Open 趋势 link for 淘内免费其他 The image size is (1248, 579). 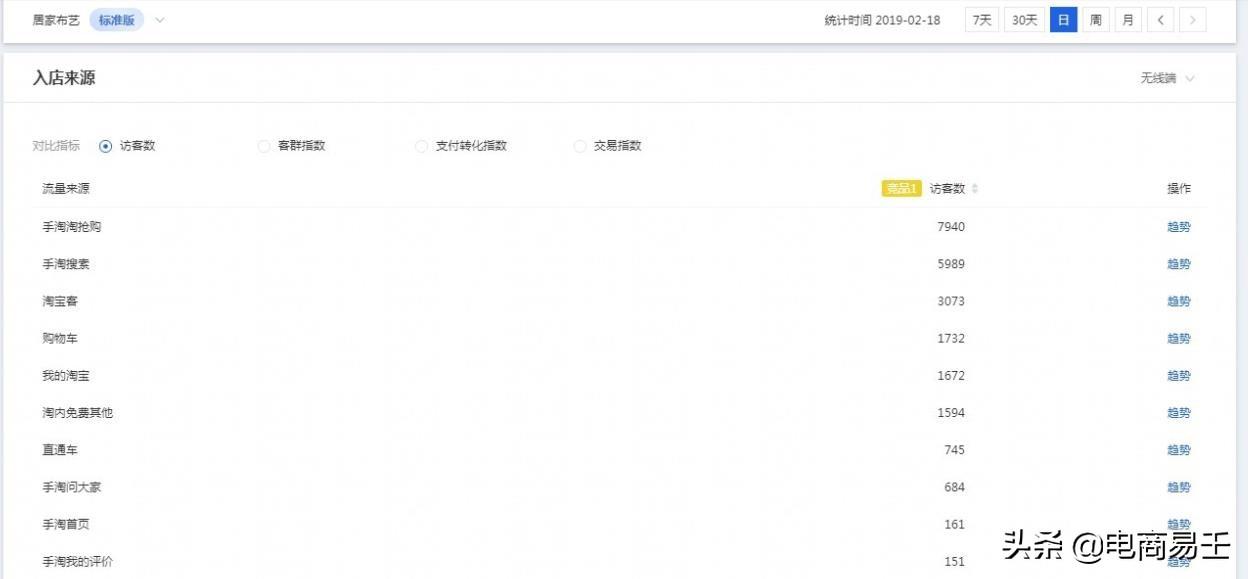click(1179, 413)
